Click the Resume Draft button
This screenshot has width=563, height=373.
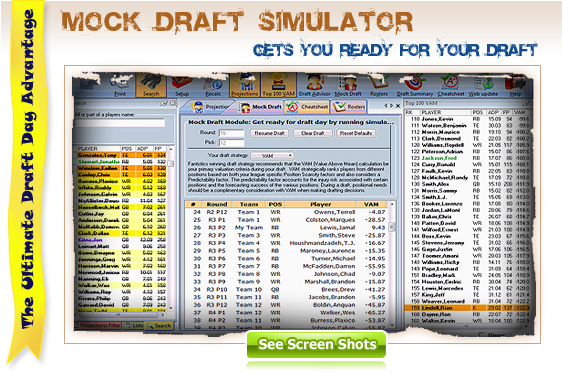[x=269, y=133]
